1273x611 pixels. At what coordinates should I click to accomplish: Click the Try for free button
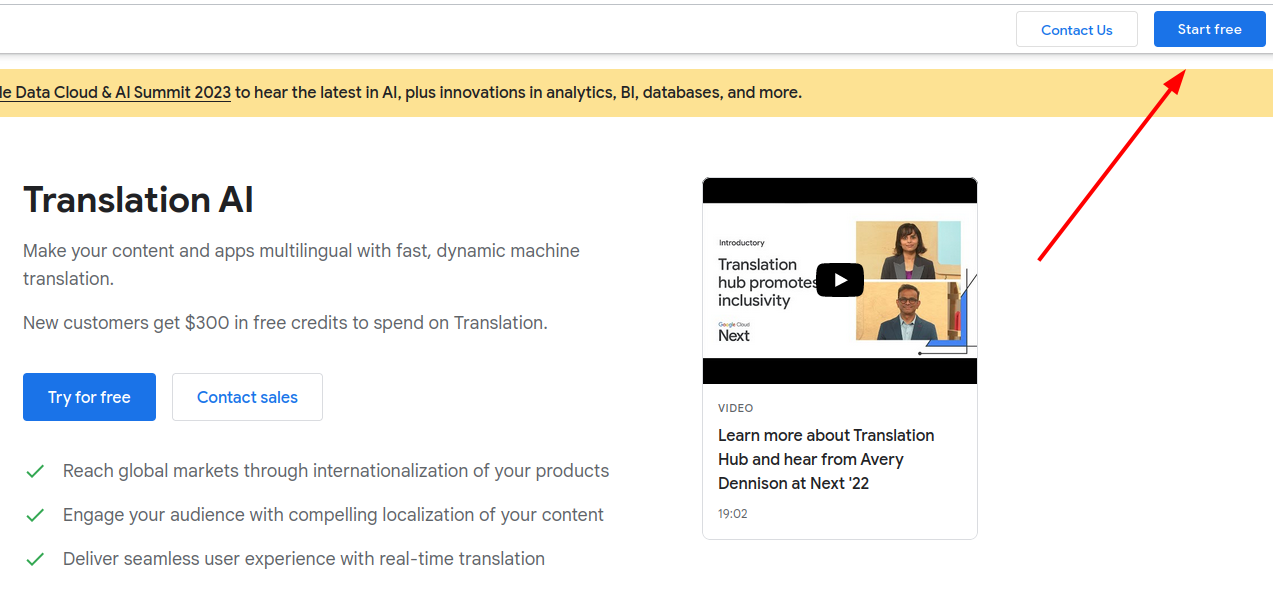point(89,397)
